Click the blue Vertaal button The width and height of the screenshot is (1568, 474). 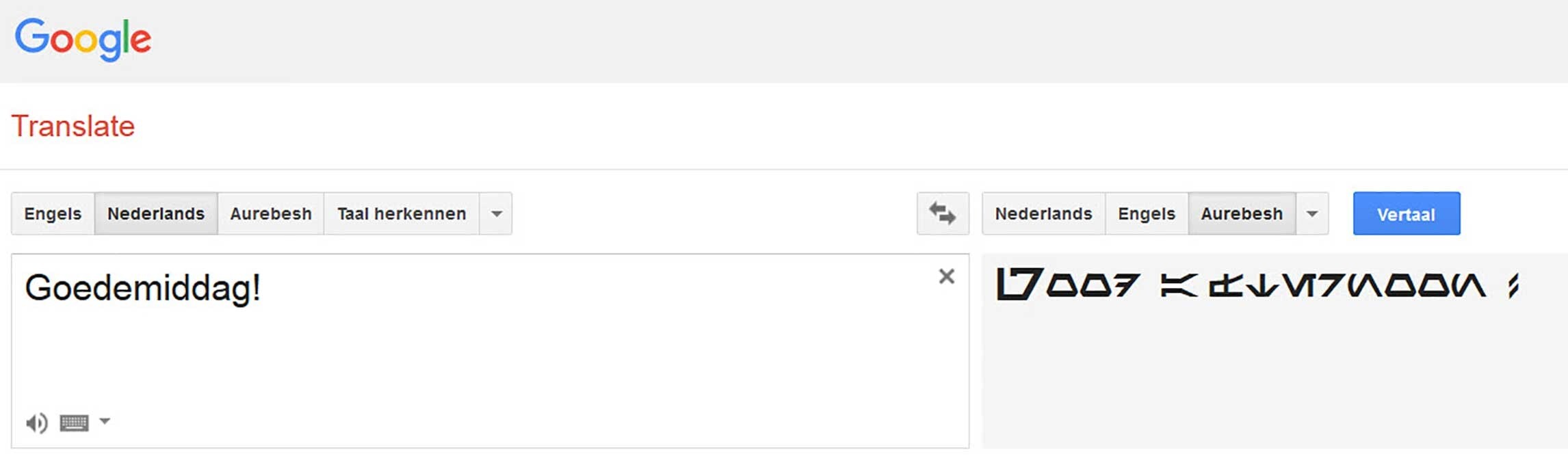click(x=1407, y=213)
